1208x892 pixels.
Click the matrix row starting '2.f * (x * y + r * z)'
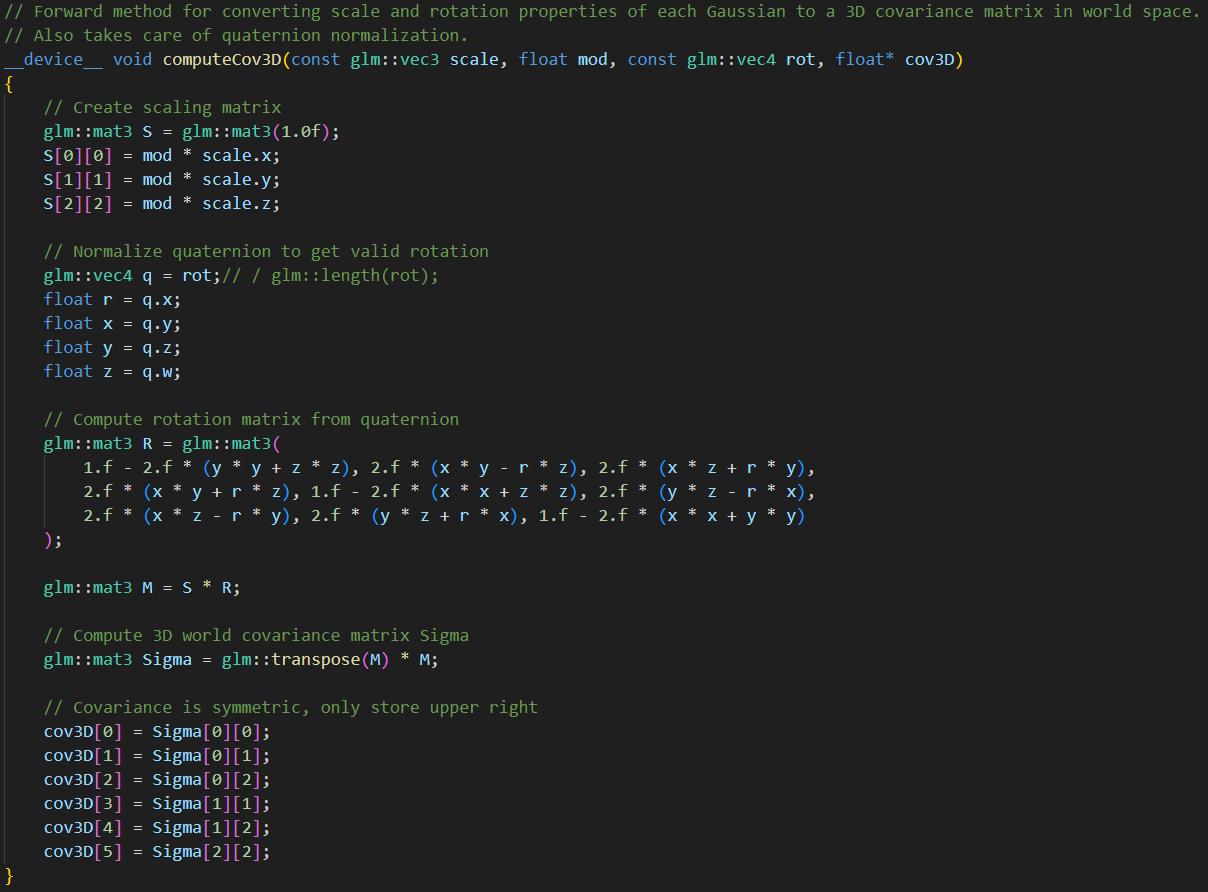coord(450,491)
